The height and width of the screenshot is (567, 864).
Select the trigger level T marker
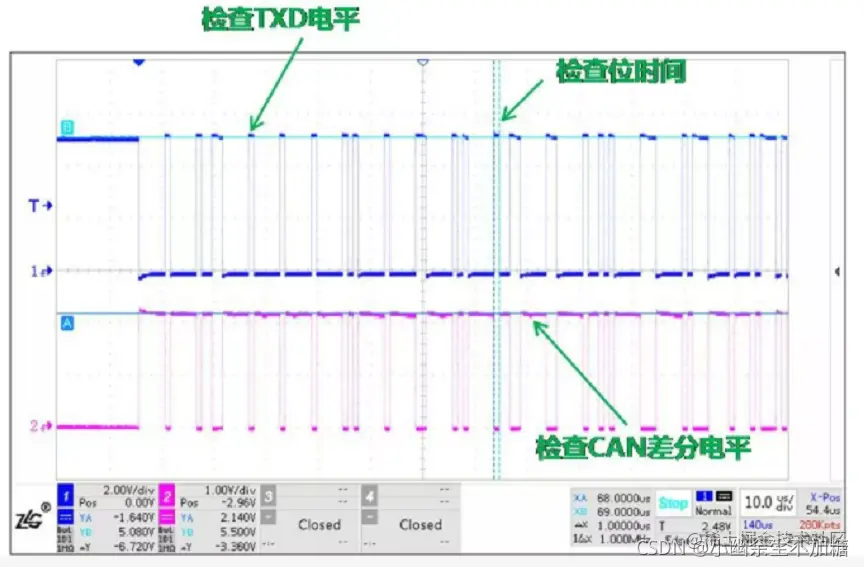tap(40, 206)
